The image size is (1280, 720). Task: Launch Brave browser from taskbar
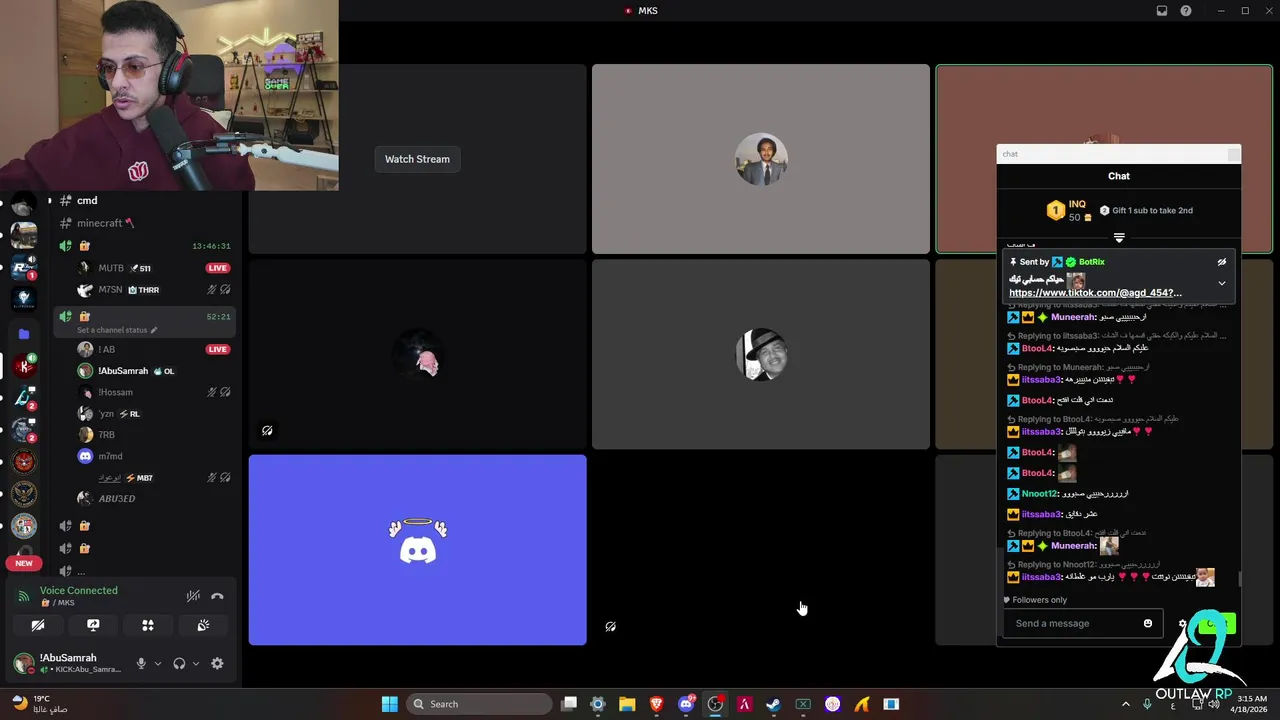pyautogui.click(x=656, y=704)
